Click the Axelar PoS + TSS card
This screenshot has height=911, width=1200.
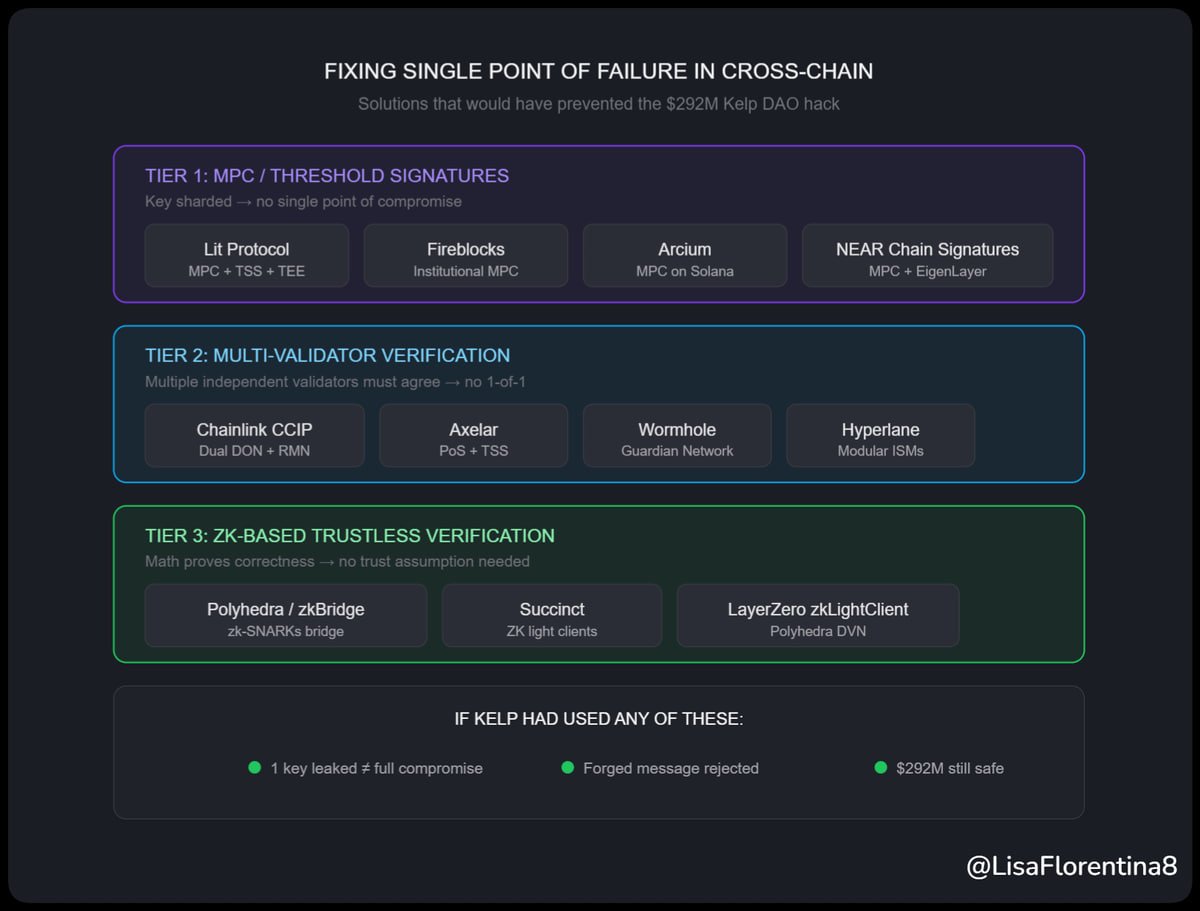click(473, 436)
